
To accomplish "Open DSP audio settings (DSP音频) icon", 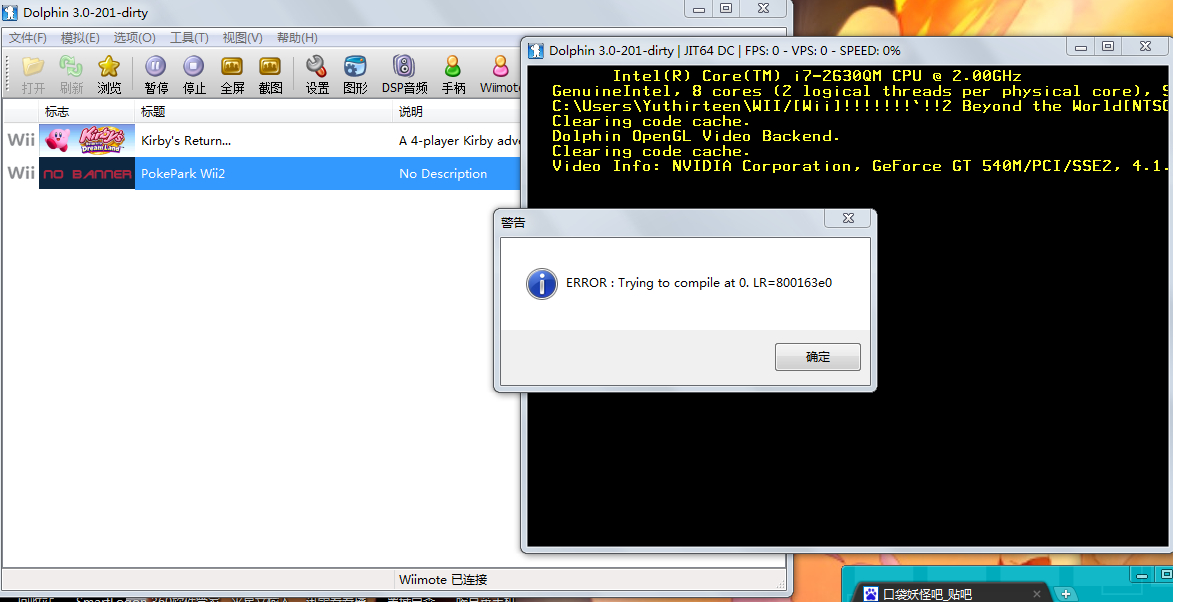I will (404, 74).
